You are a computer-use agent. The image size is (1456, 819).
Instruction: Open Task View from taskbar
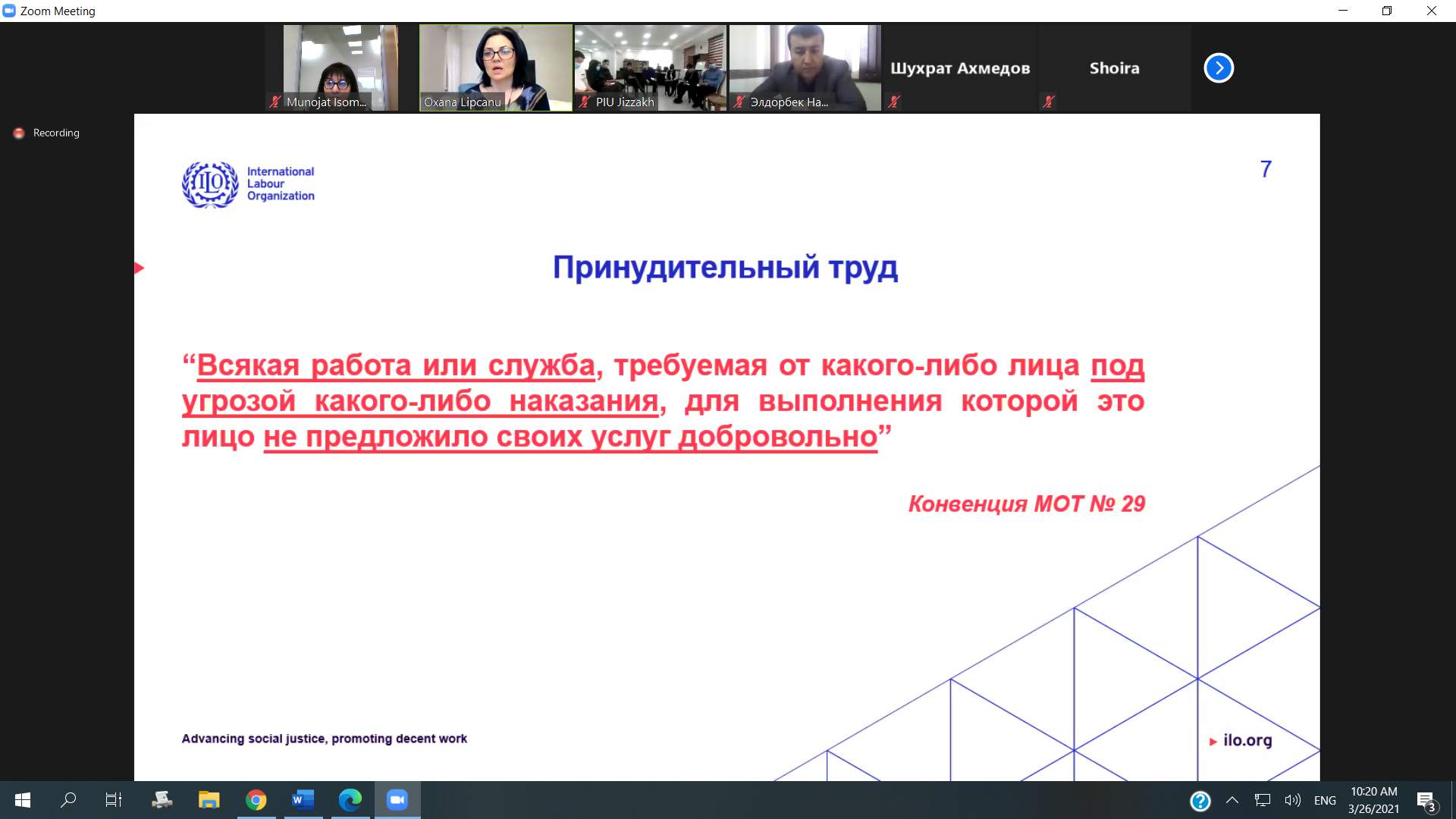114,800
